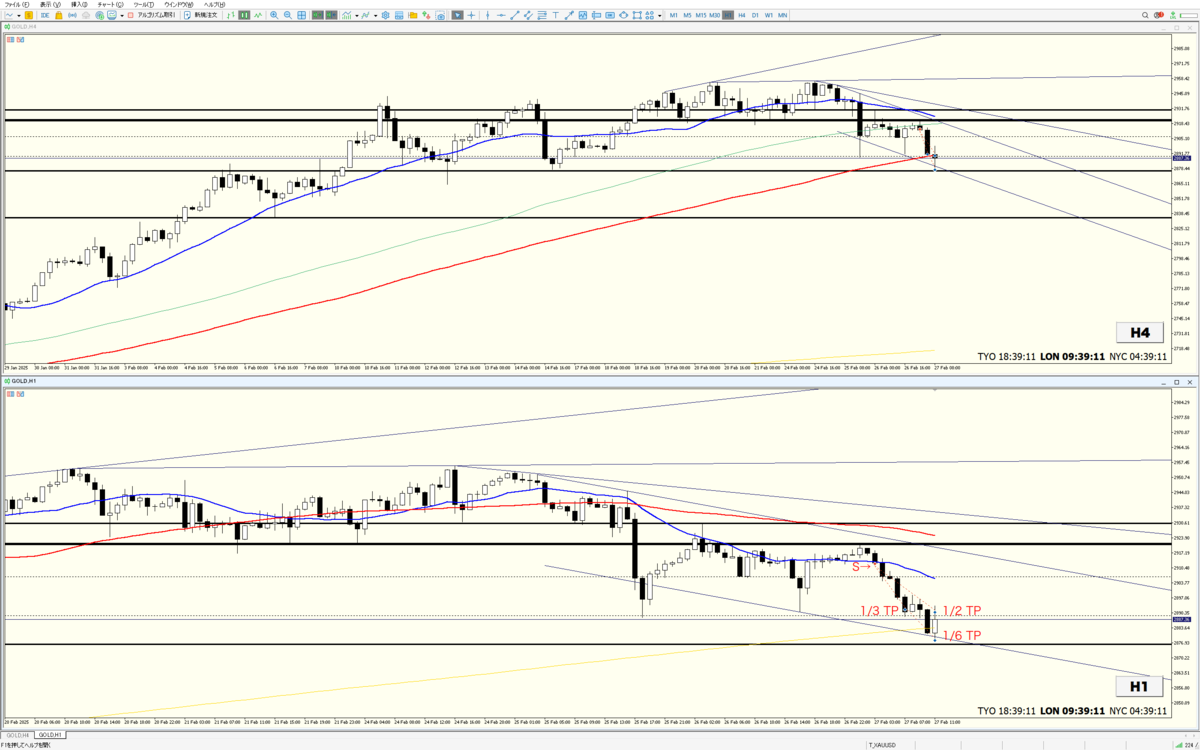Switch to bar chart display
Viewport: 1200px width, 750px height.
pyautogui.click(x=231, y=15)
